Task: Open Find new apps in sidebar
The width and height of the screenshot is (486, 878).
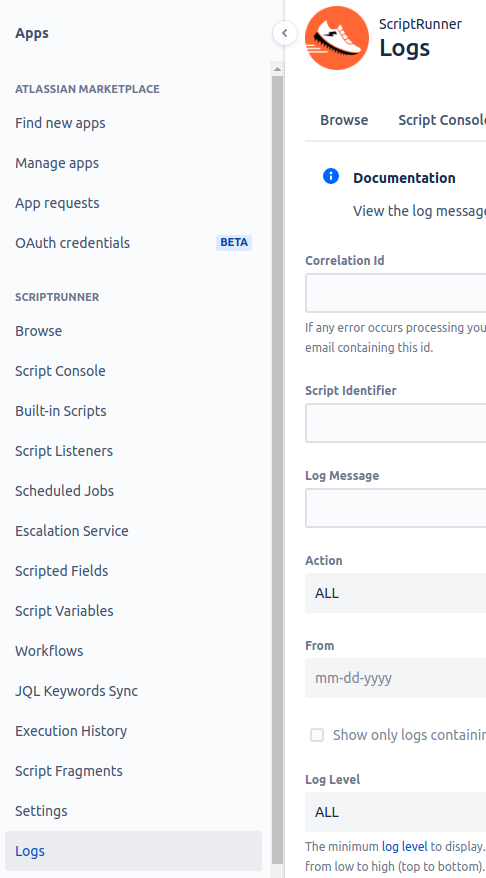Action: [x=60, y=123]
